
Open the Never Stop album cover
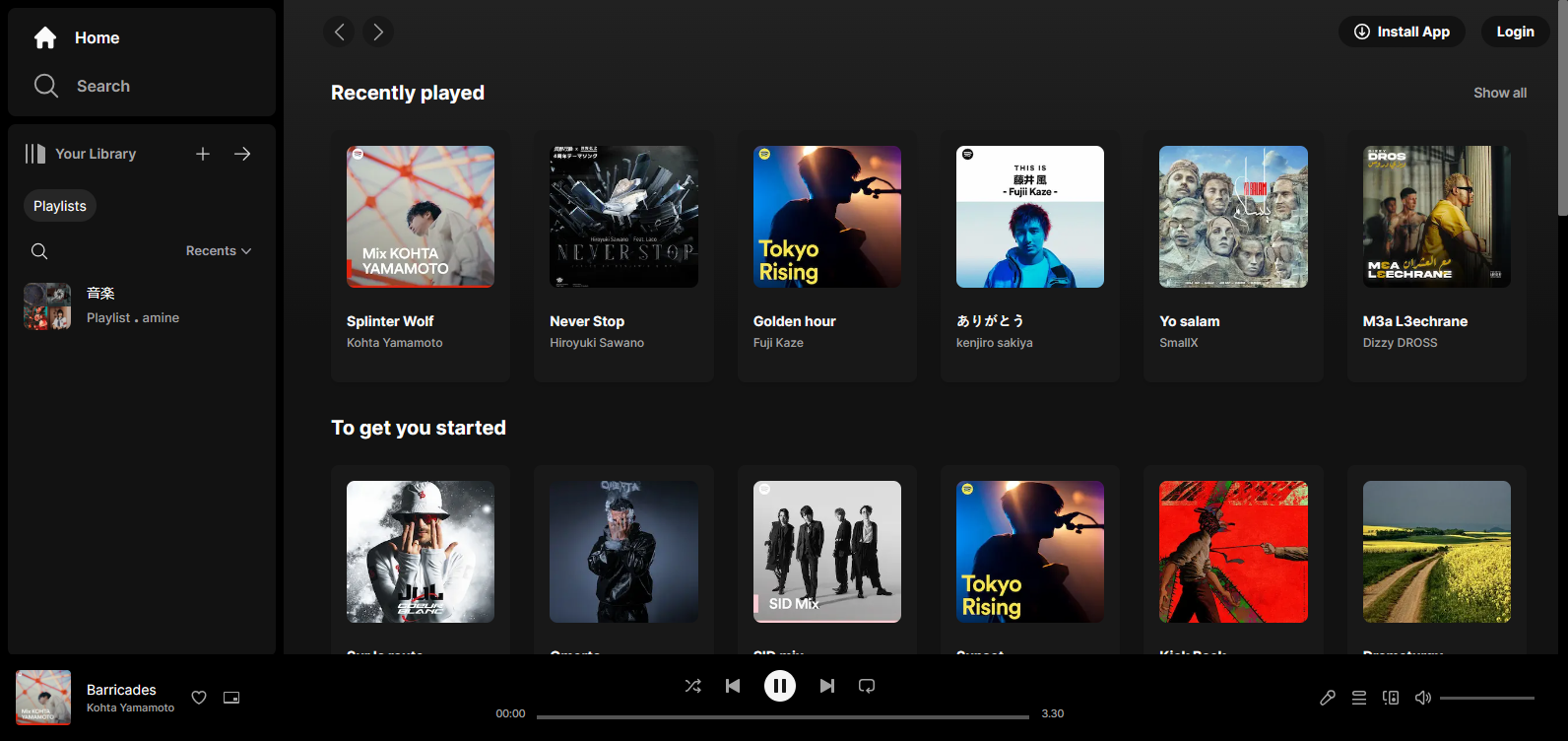coord(623,217)
